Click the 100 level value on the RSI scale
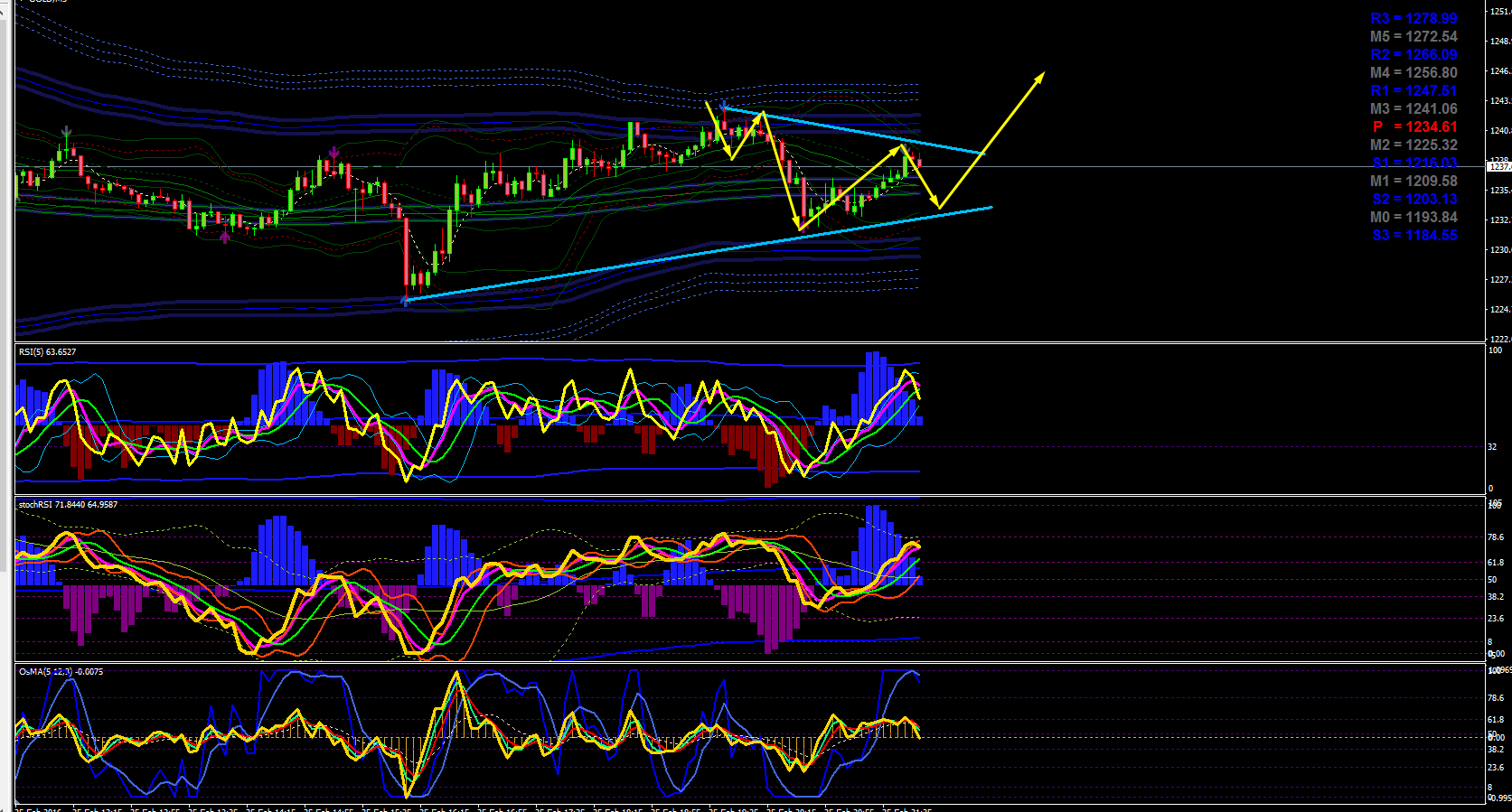1512x812 pixels. click(x=1496, y=350)
